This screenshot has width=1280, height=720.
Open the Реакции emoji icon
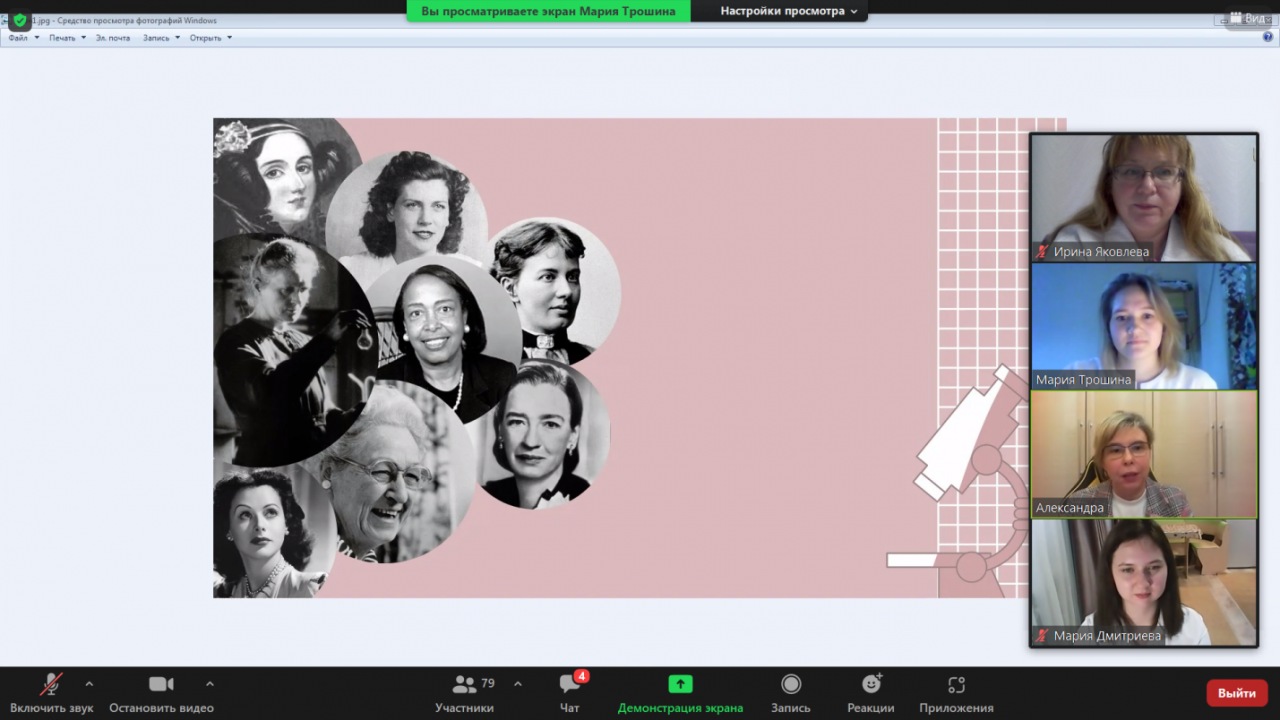click(871, 684)
